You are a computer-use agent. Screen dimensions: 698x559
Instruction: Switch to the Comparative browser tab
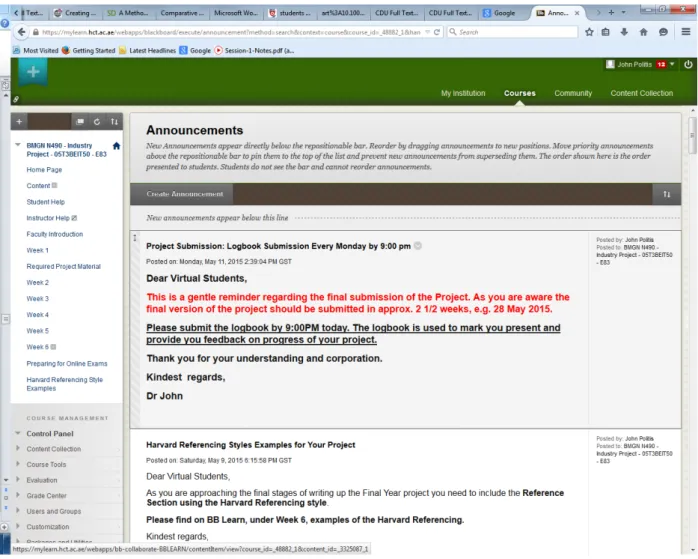click(182, 13)
